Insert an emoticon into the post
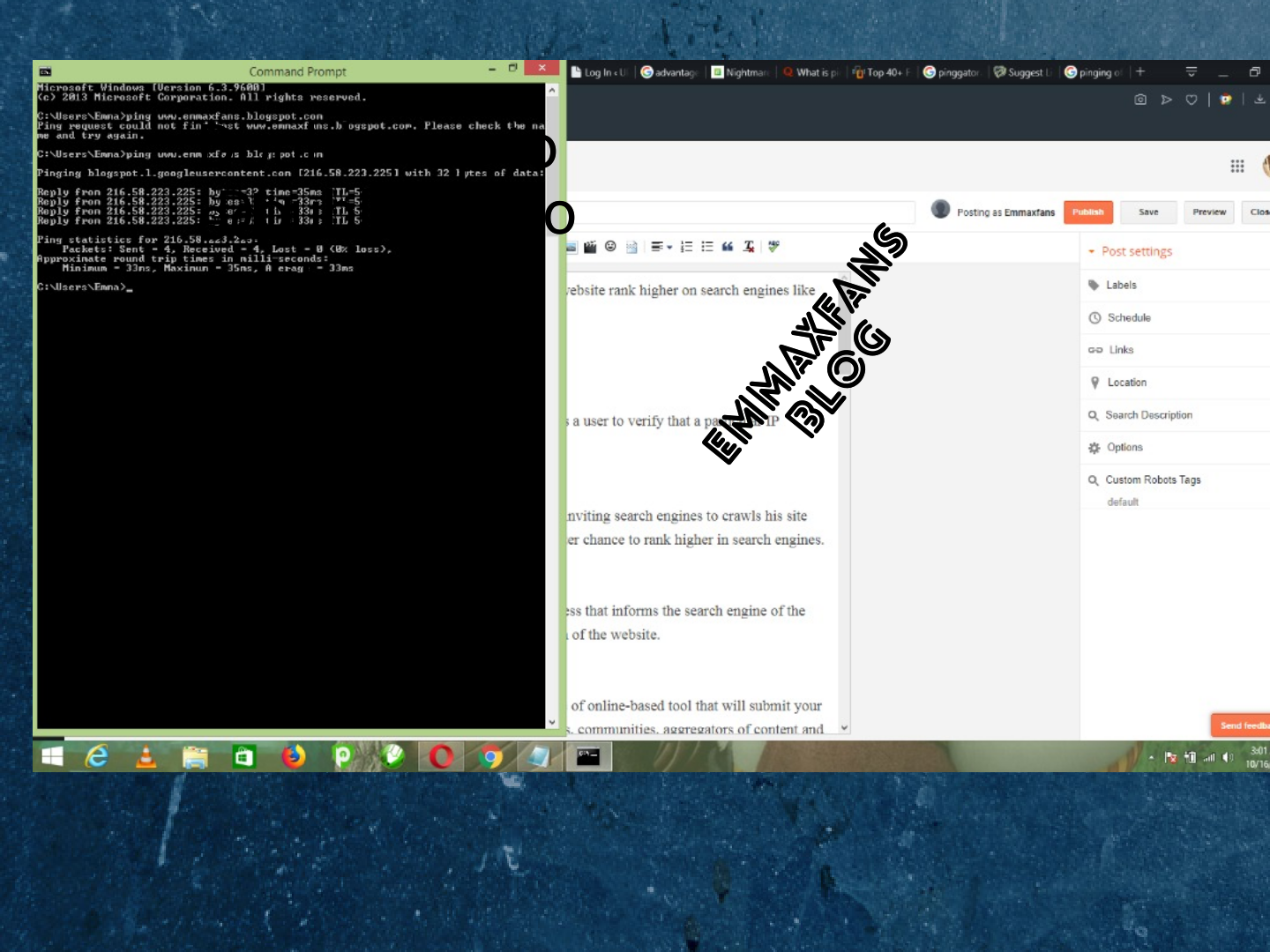The height and width of the screenshot is (952, 1270). 611,247
